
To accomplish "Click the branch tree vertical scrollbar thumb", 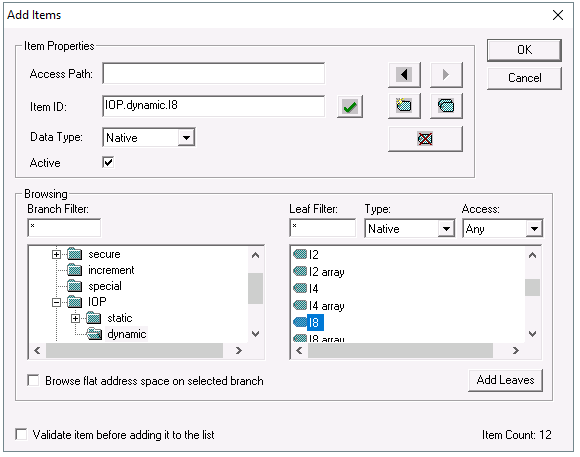I will coord(255,288).
